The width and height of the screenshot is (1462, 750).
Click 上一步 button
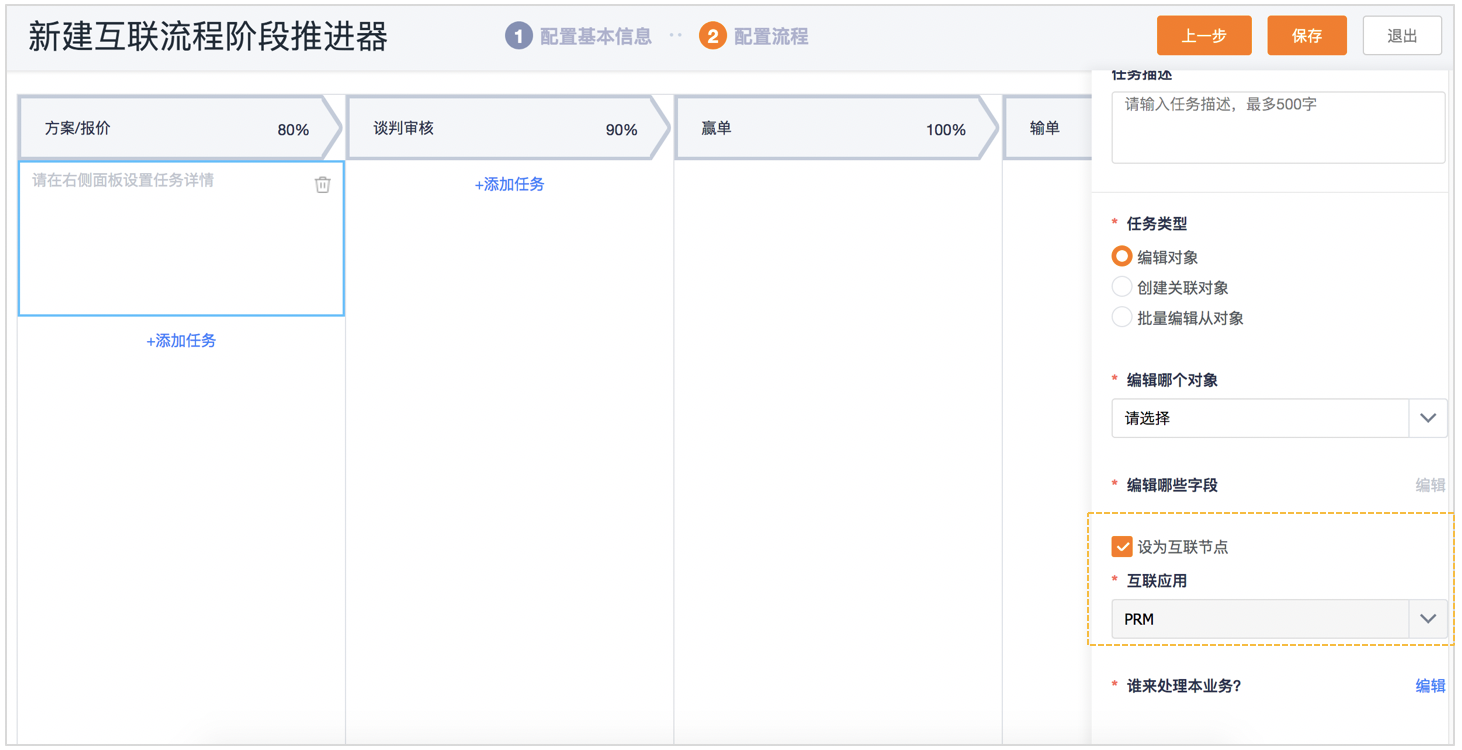[x=1204, y=36]
